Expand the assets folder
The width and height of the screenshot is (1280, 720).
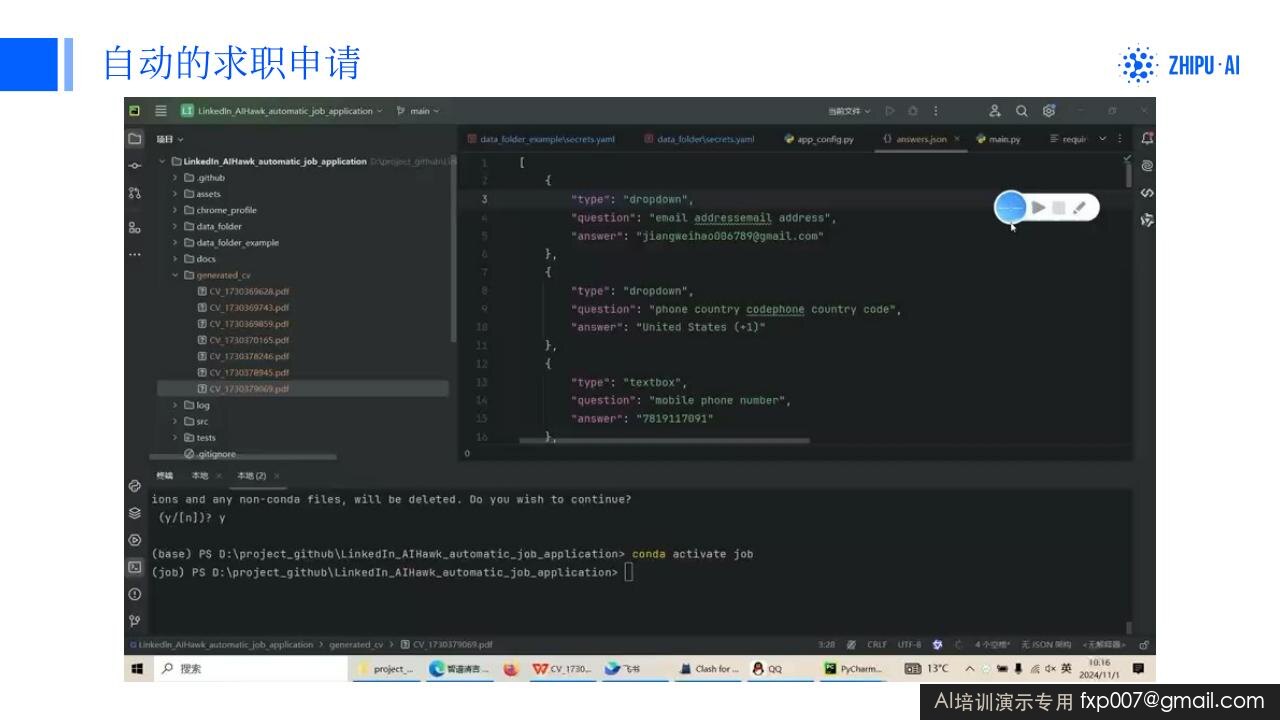(x=175, y=194)
